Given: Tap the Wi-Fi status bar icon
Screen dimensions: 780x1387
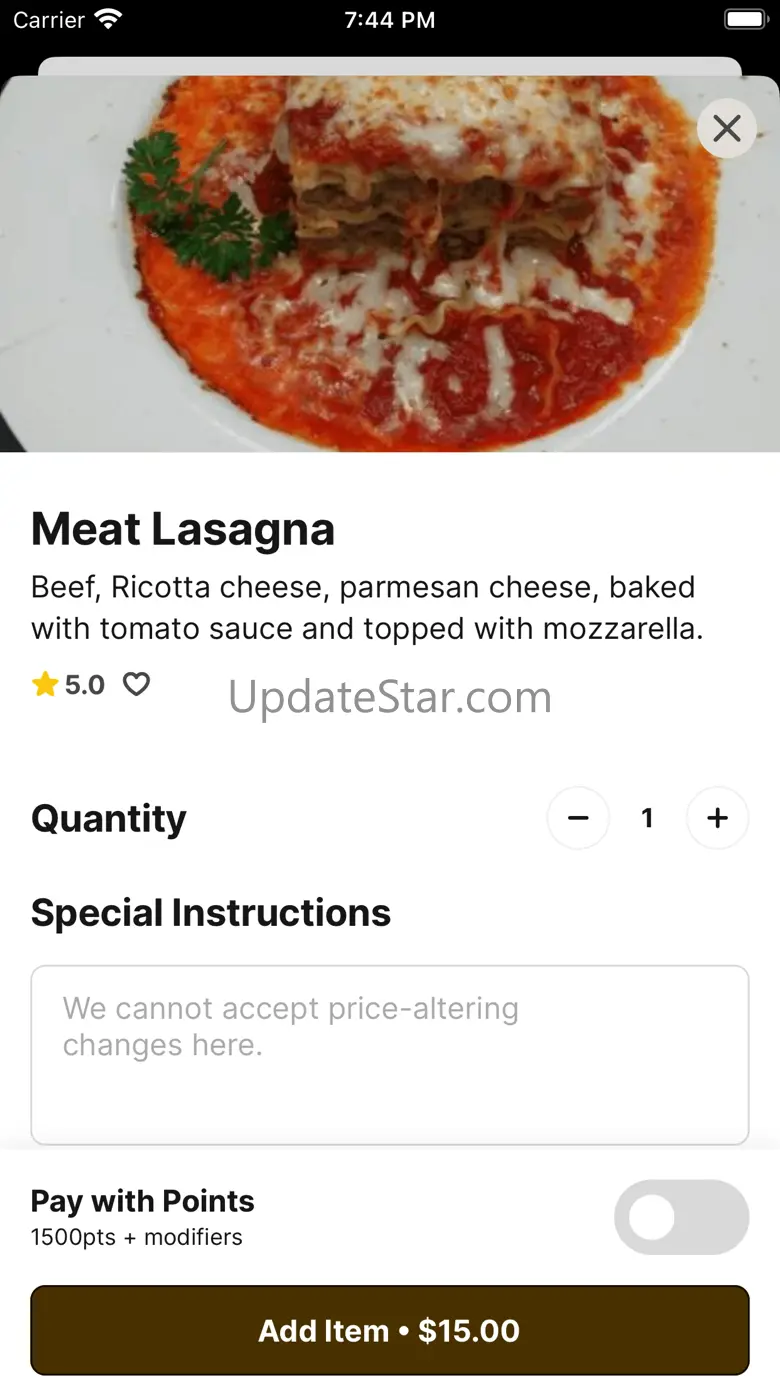Looking at the screenshot, I should [x=107, y=19].
